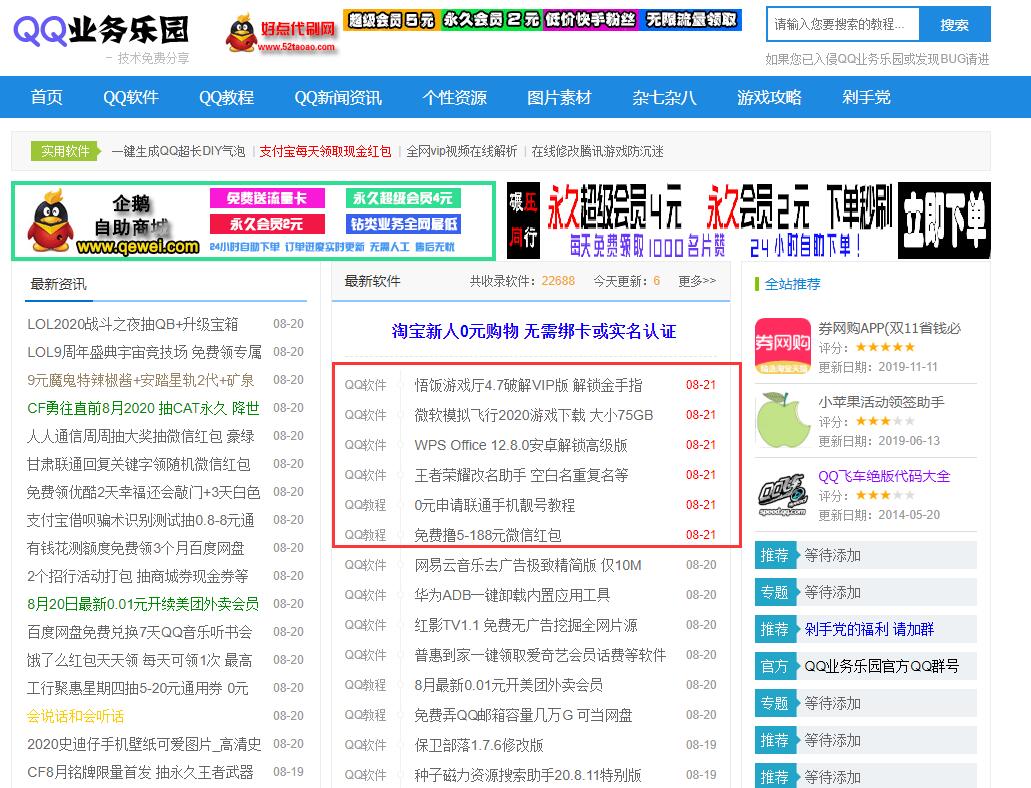Open 支付宝每天领取现金红包 link
1031x788 pixels.
(x=325, y=151)
